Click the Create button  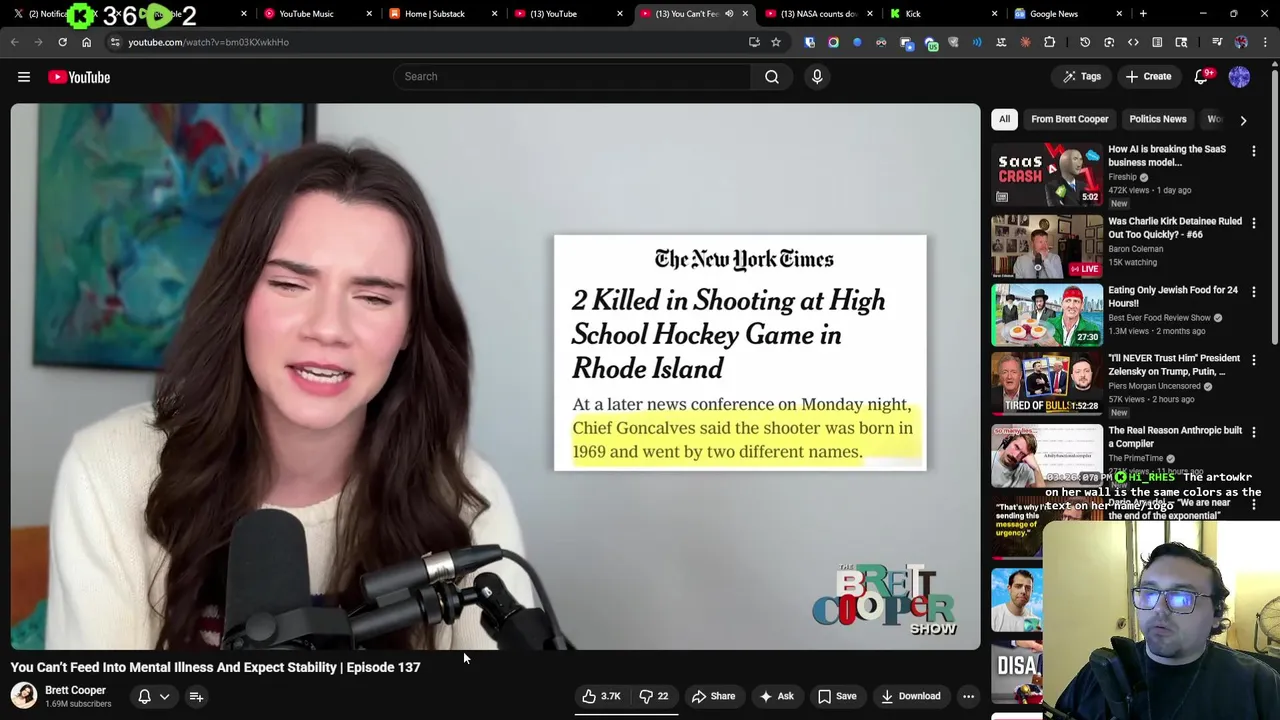pos(1148,77)
